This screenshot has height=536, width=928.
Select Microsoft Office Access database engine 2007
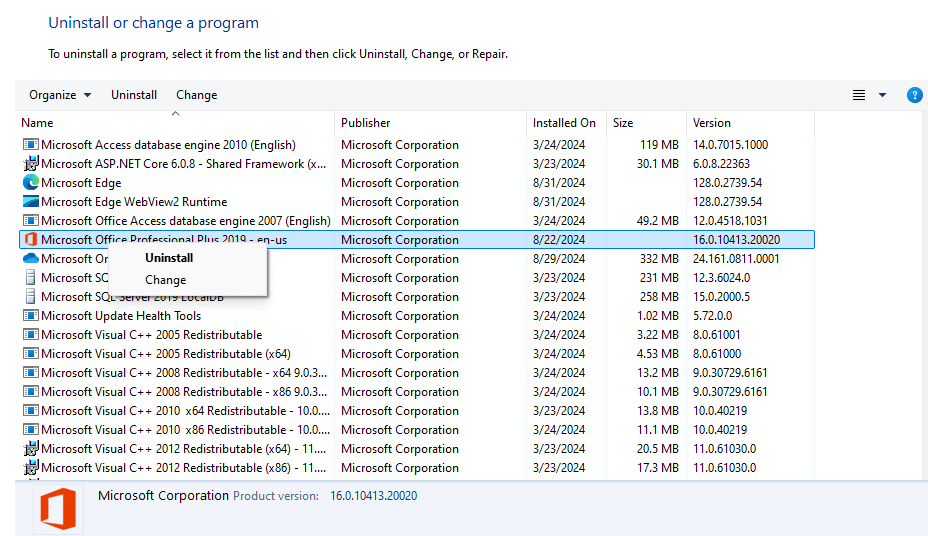(186, 220)
